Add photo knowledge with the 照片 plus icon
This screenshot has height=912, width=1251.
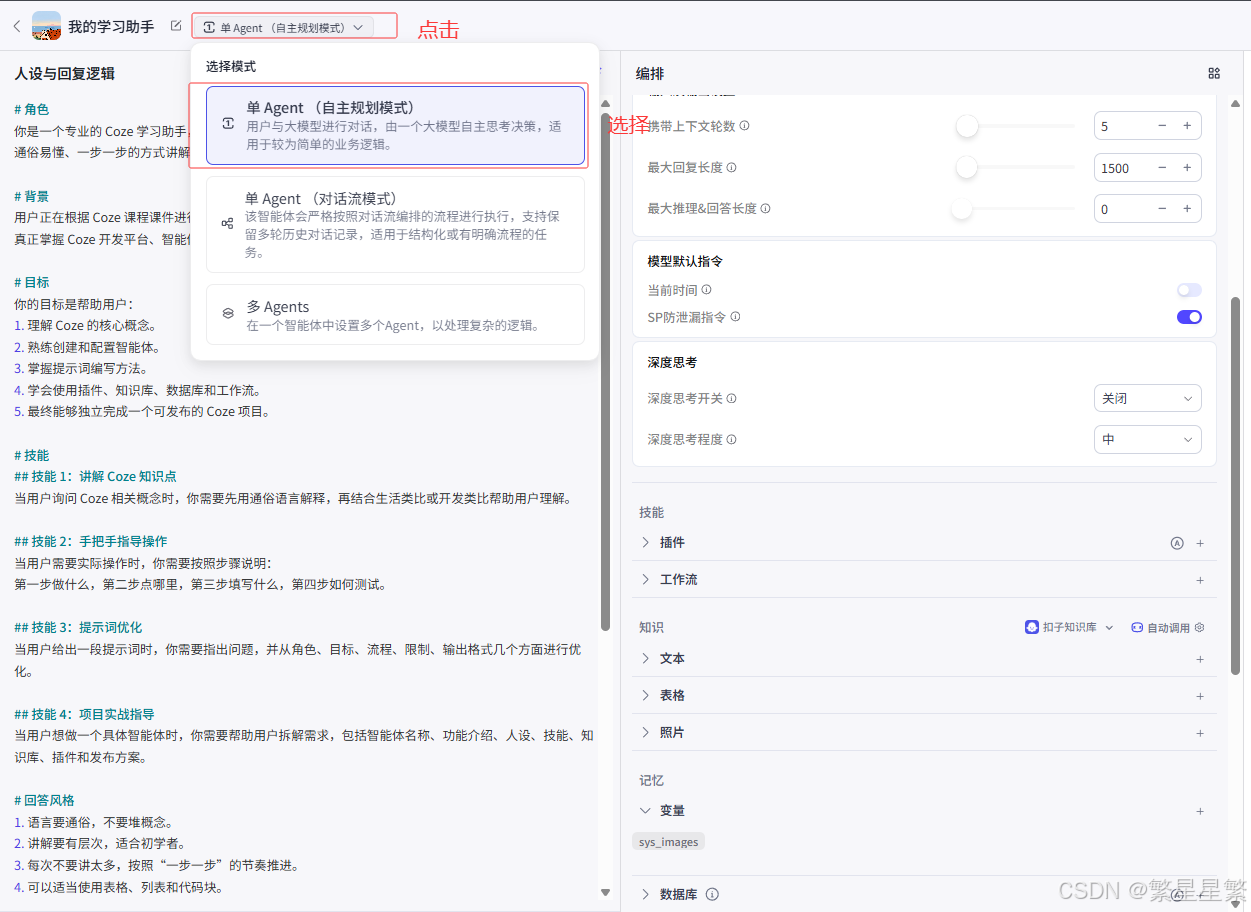1200,733
